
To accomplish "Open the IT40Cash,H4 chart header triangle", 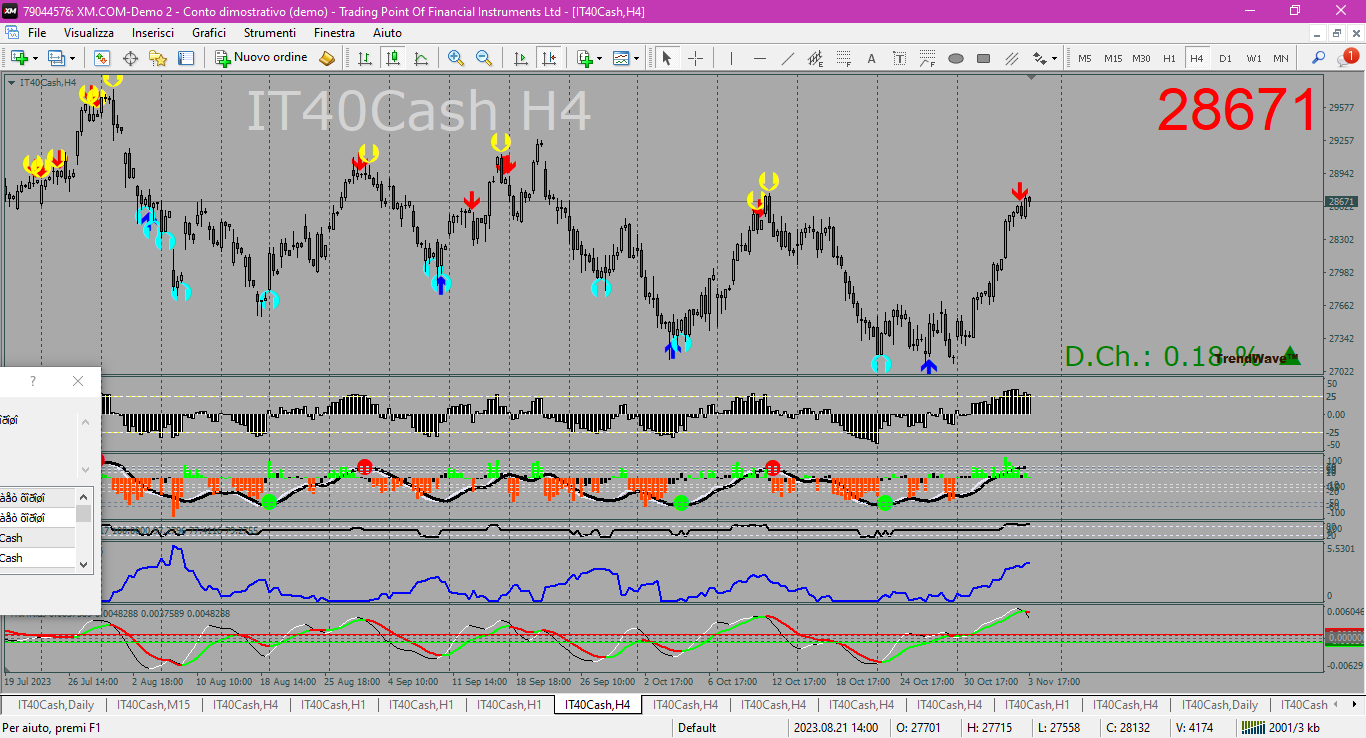I will pos(11,82).
